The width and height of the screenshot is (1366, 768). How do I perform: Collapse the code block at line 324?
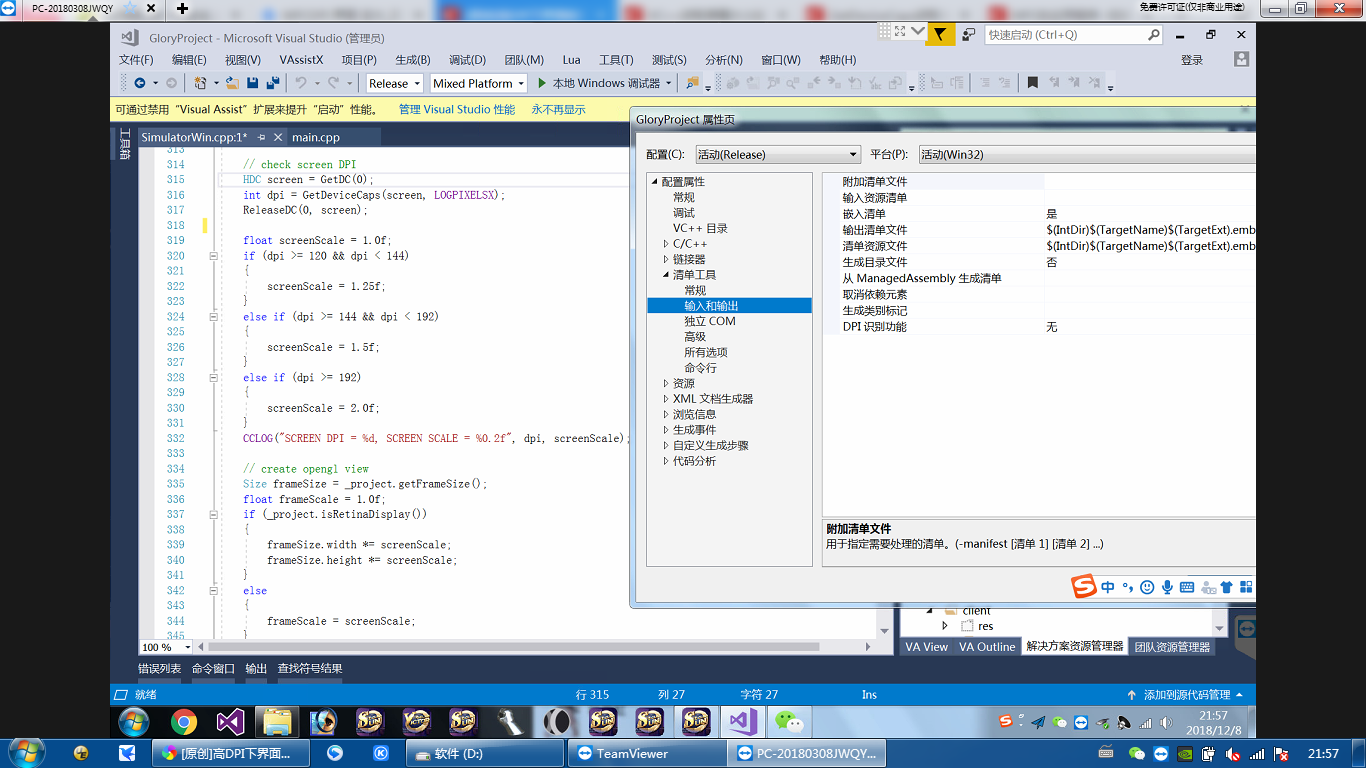pos(214,317)
